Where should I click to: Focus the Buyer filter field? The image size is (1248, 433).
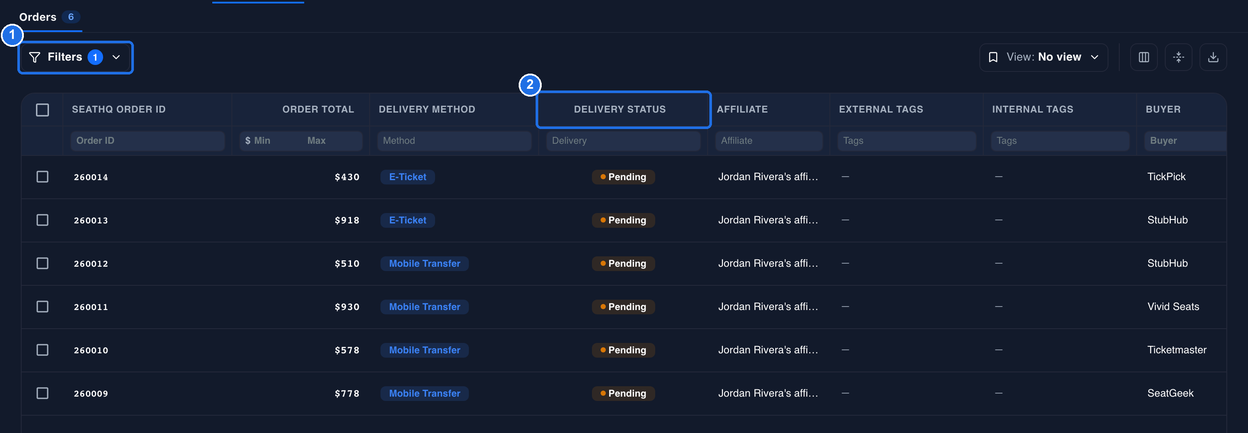click(x=1186, y=141)
